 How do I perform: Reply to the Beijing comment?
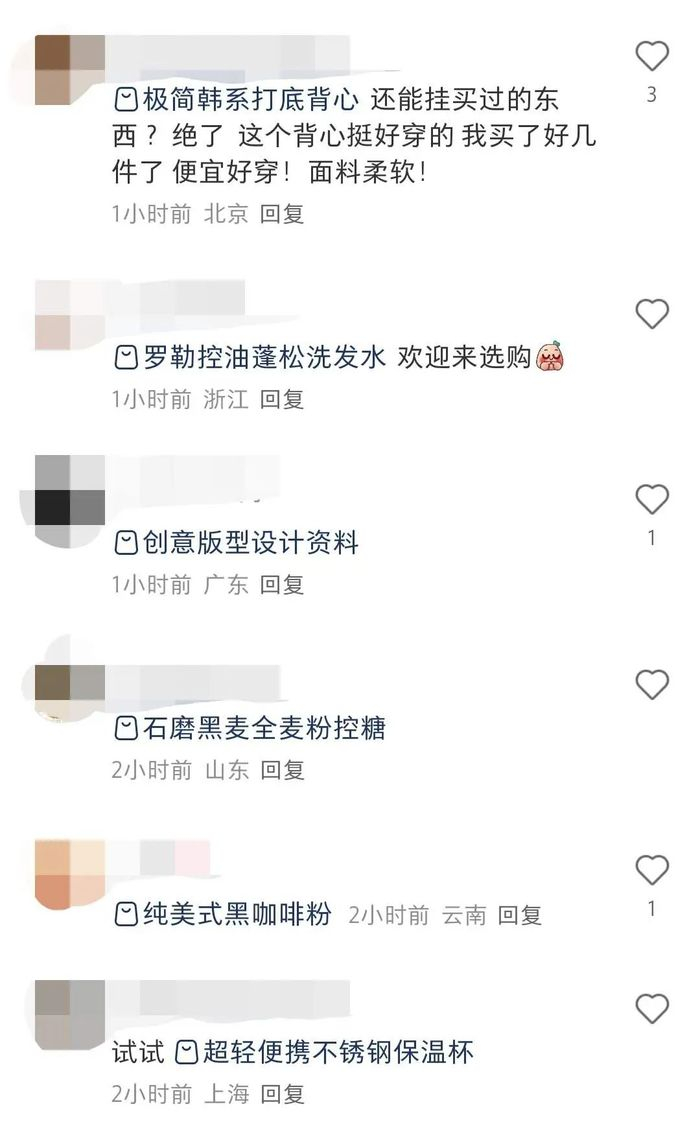[282, 214]
